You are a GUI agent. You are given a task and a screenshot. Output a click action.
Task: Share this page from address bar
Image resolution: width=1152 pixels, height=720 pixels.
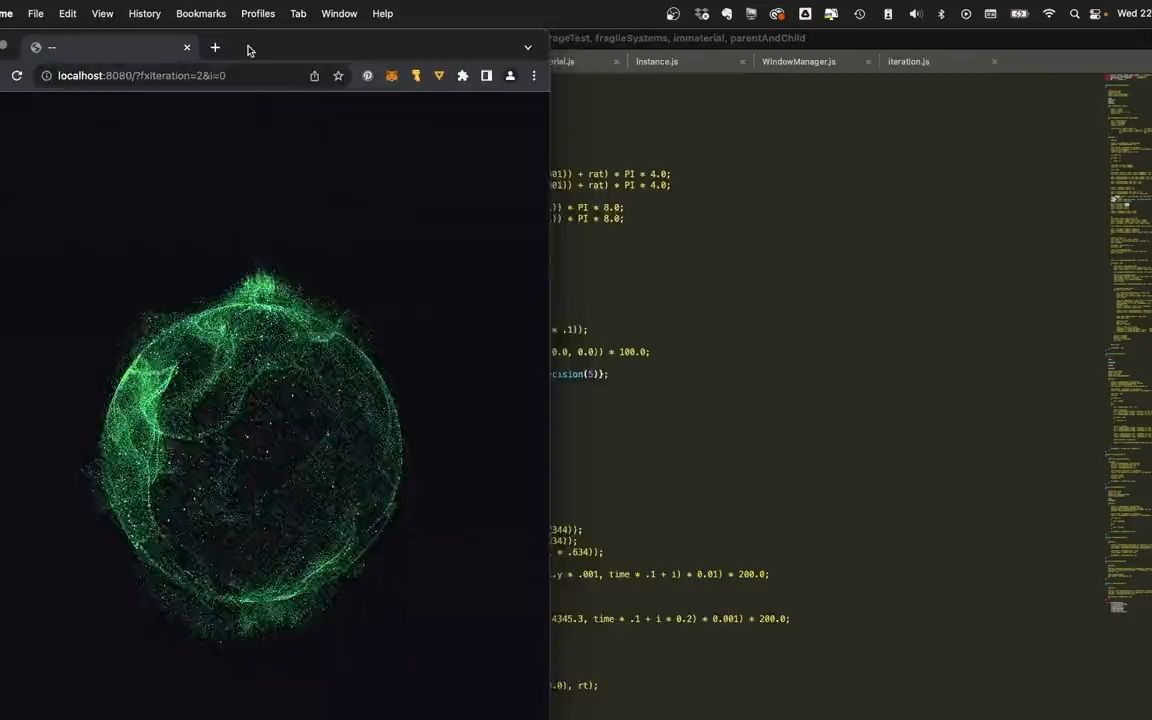click(314, 76)
